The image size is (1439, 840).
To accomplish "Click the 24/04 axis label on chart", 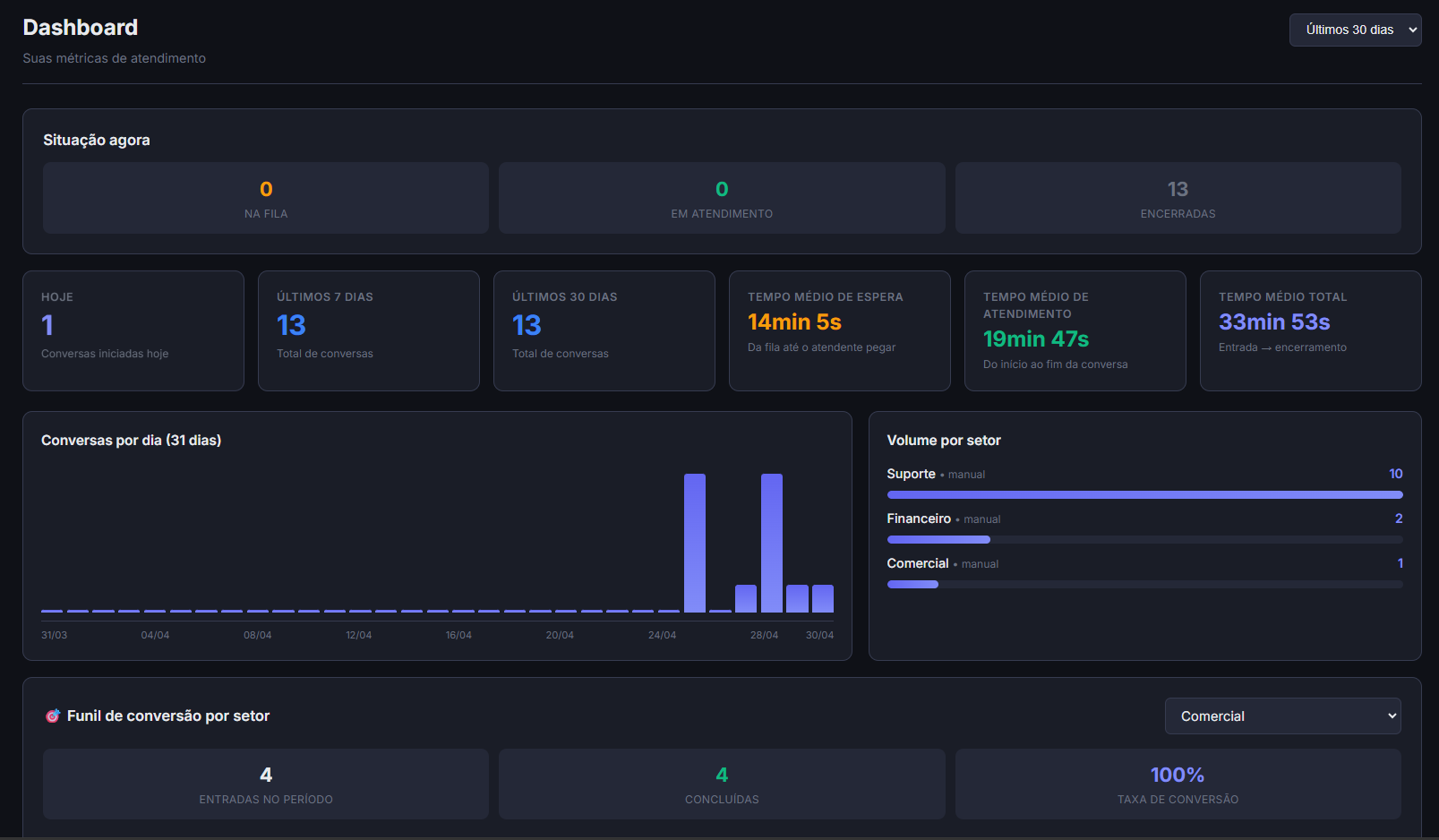I will pyautogui.click(x=662, y=635).
